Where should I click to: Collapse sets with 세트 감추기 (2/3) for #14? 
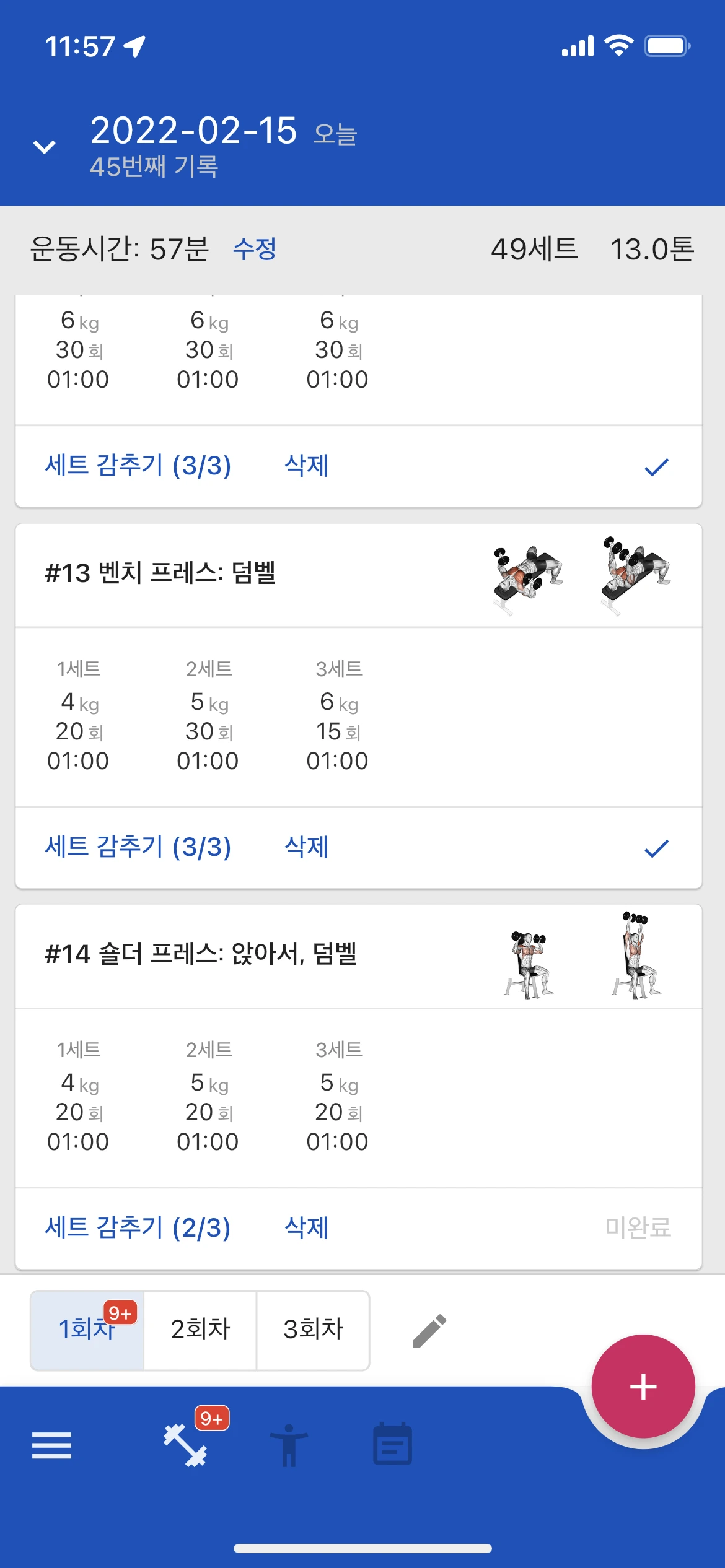(x=138, y=1227)
